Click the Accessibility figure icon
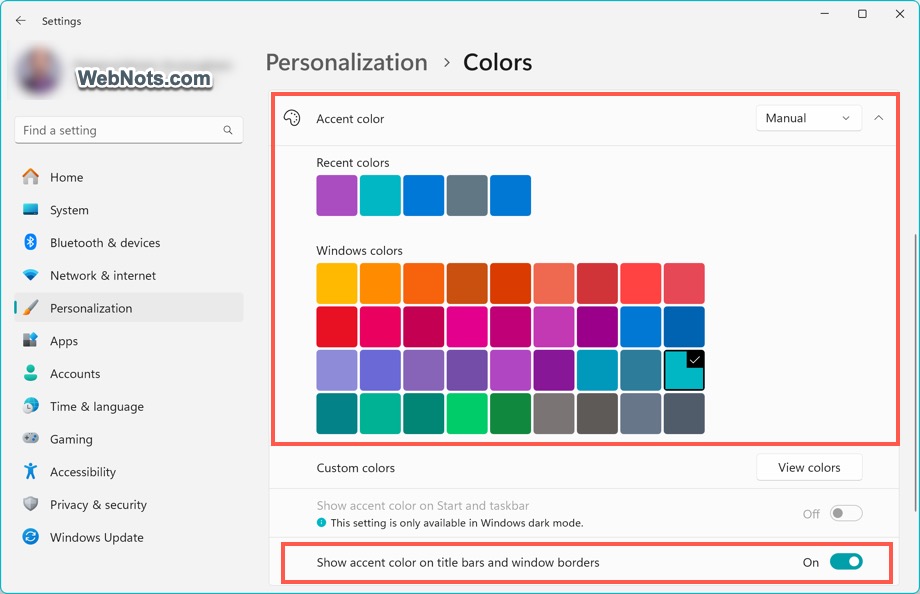The width and height of the screenshot is (920, 594). click(31, 471)
